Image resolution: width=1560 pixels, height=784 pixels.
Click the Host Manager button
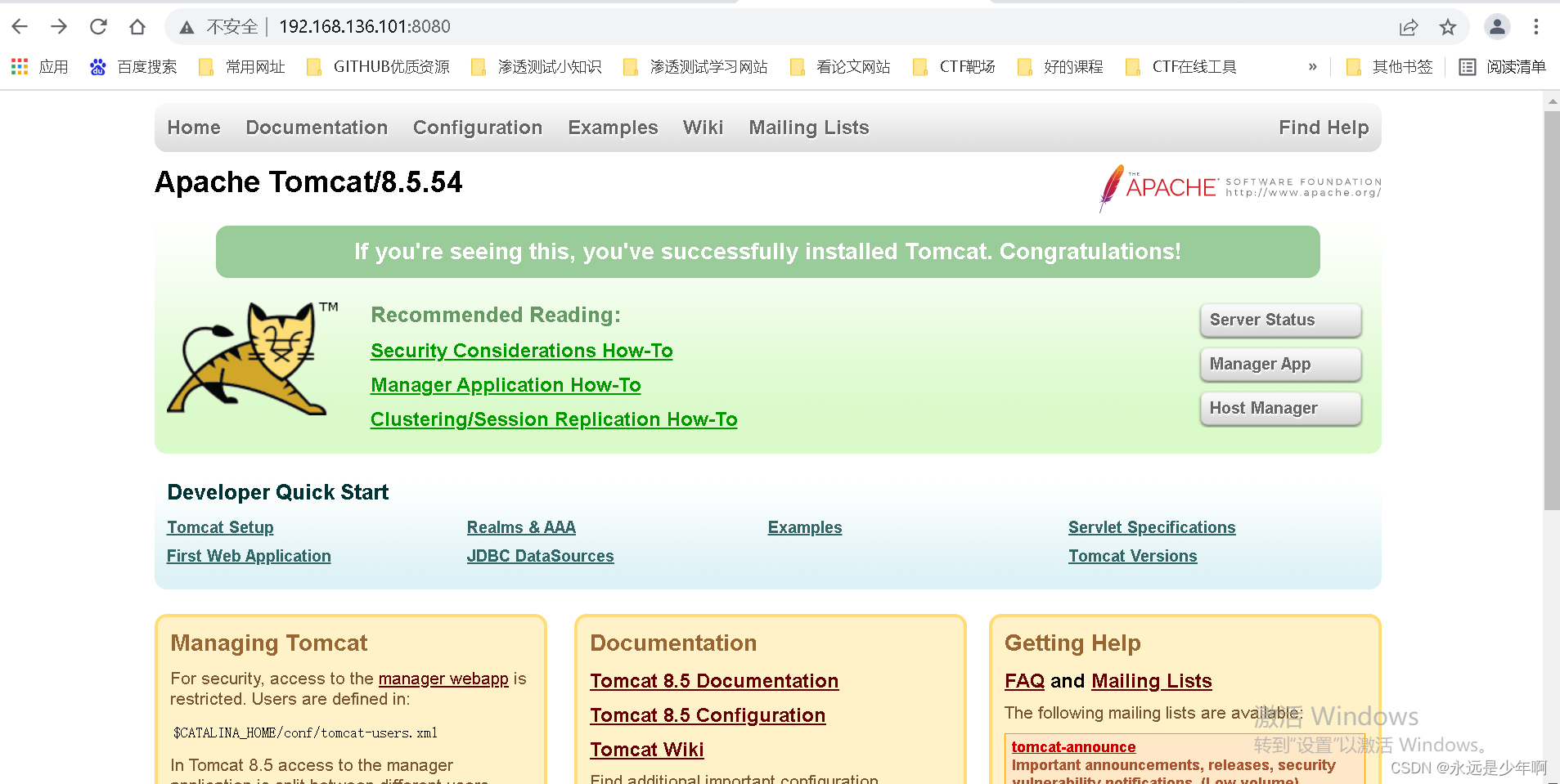tap(1280, 409)
